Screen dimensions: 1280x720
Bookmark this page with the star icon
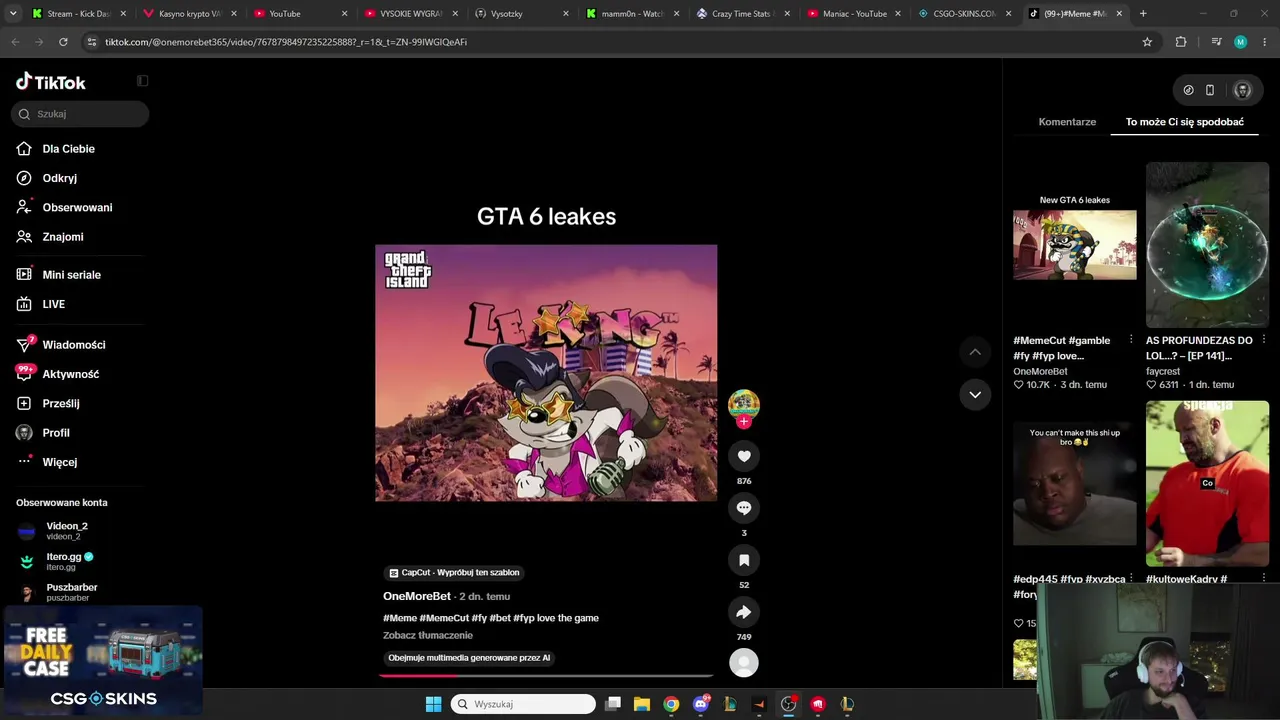[x=1147, y=42]
